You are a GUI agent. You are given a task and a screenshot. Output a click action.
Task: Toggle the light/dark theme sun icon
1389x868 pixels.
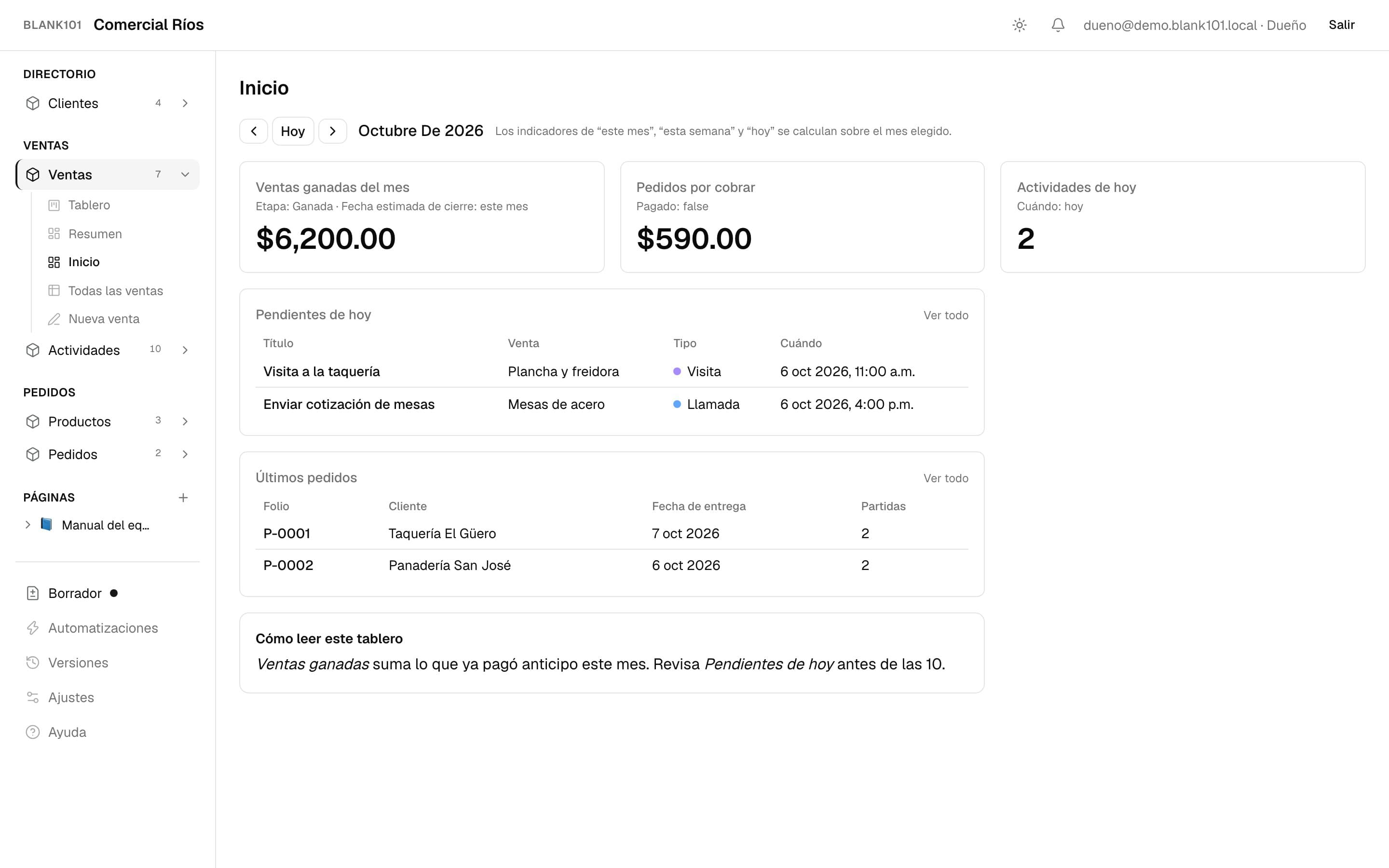(x=1020, y=25)
